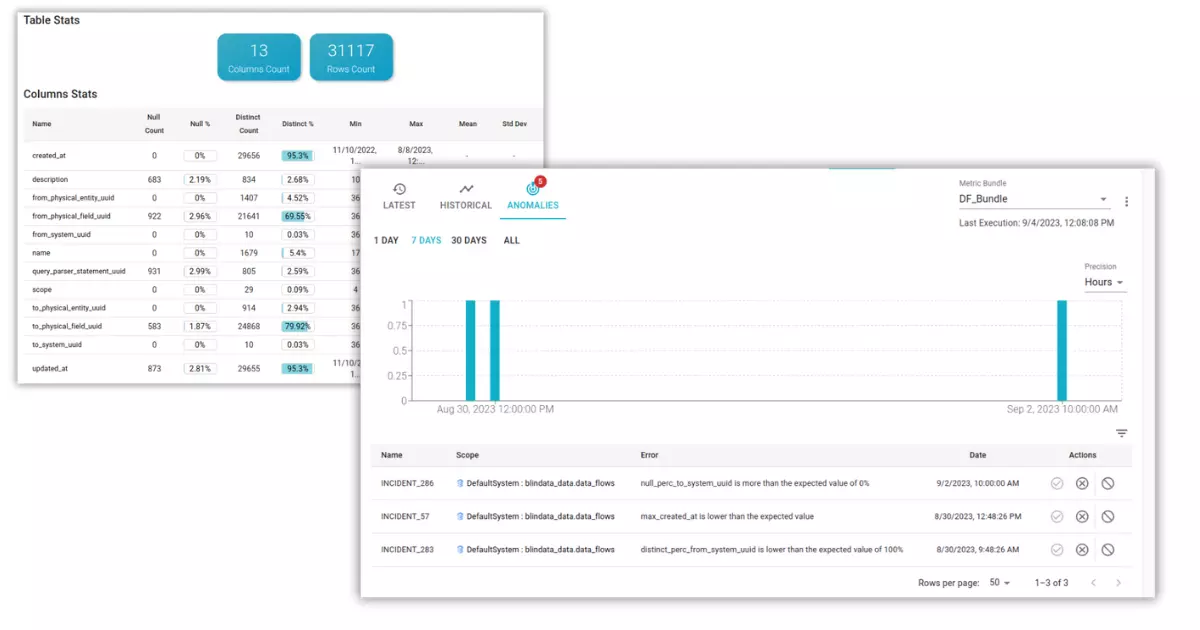
Task: Click the 2.19% null value for description
Action: (200, 179)
